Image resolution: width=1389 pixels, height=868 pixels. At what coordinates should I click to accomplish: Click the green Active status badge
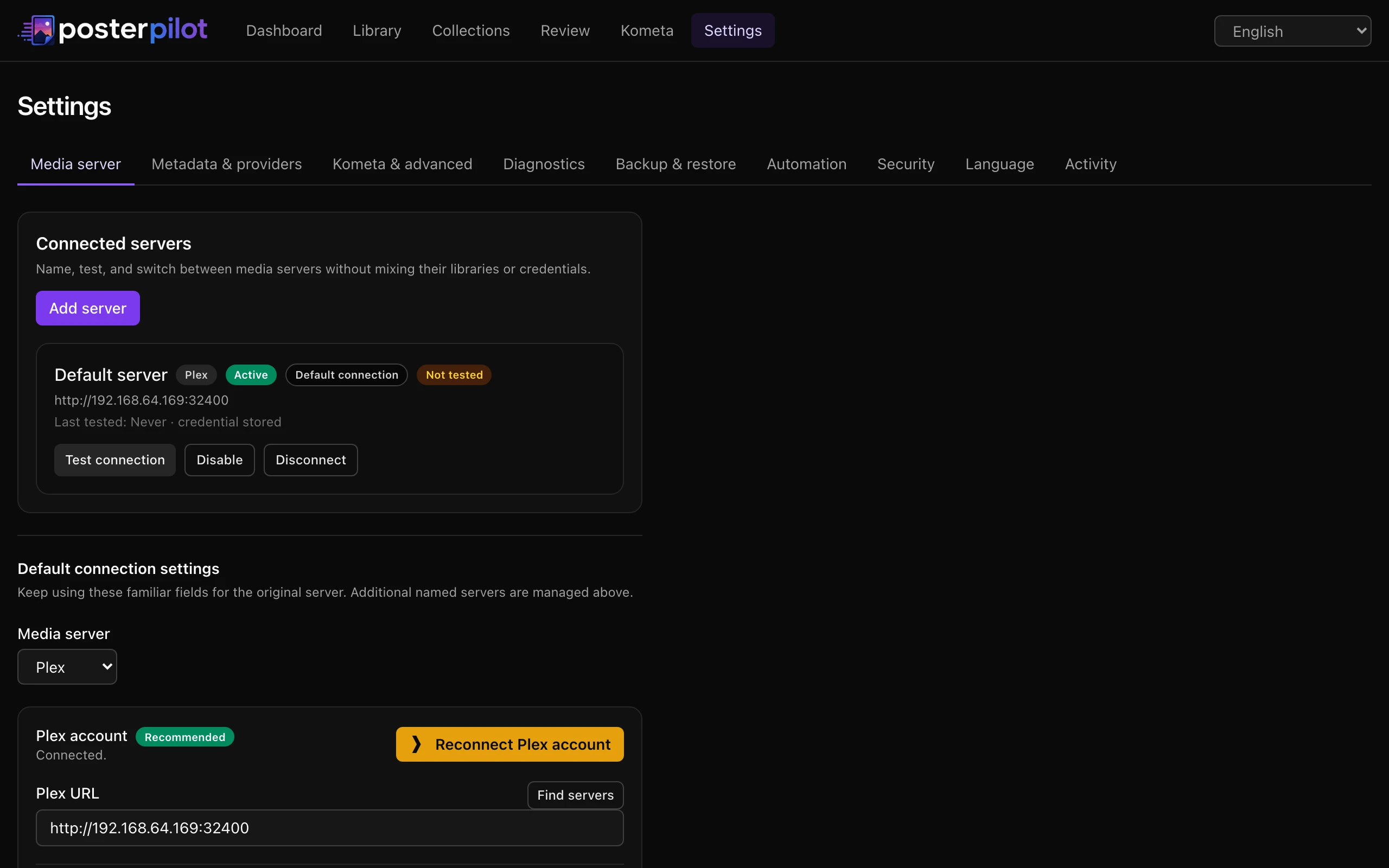[251, 375]
